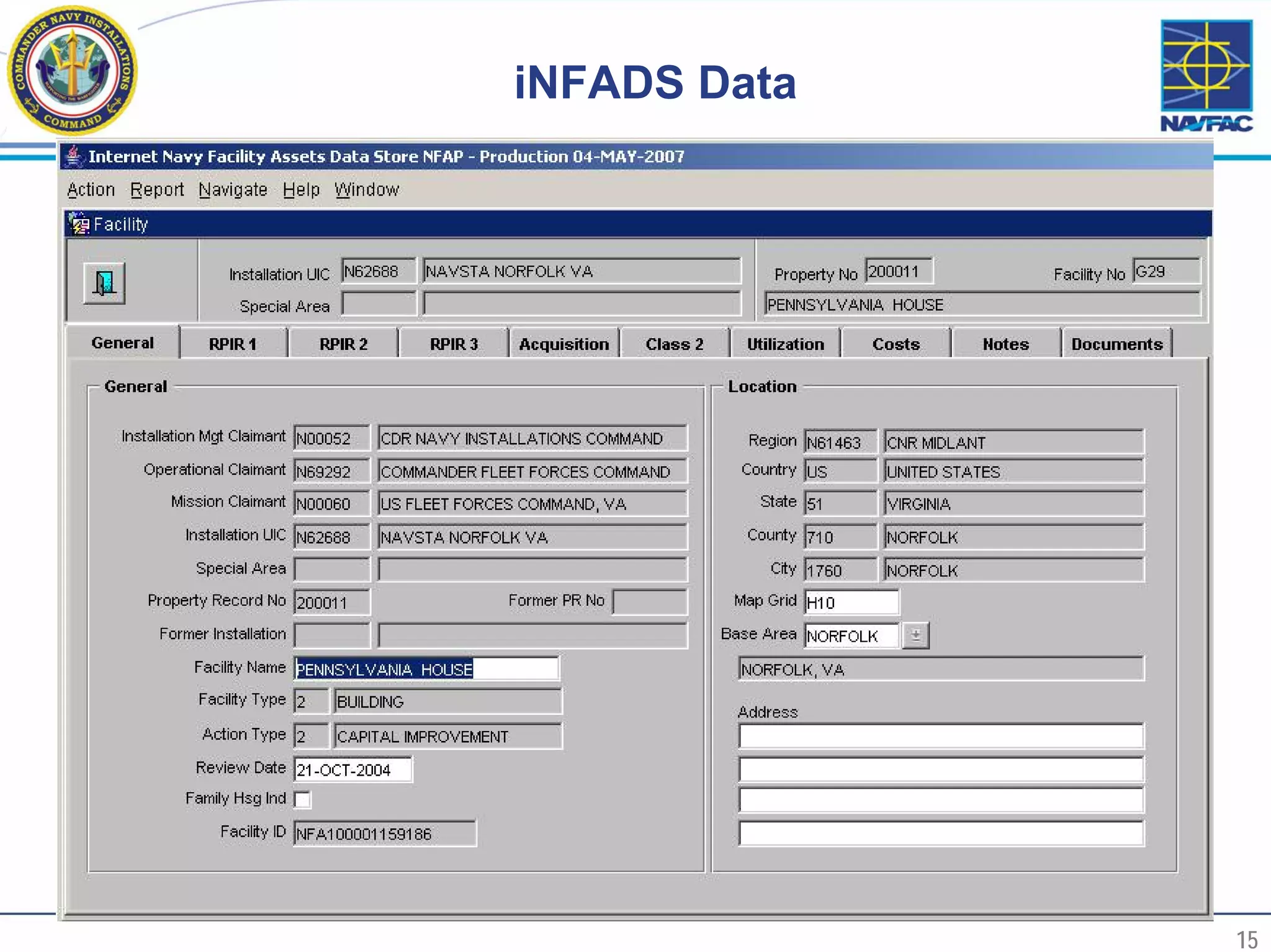Click the County code 710 field

[x=841, y=537]
